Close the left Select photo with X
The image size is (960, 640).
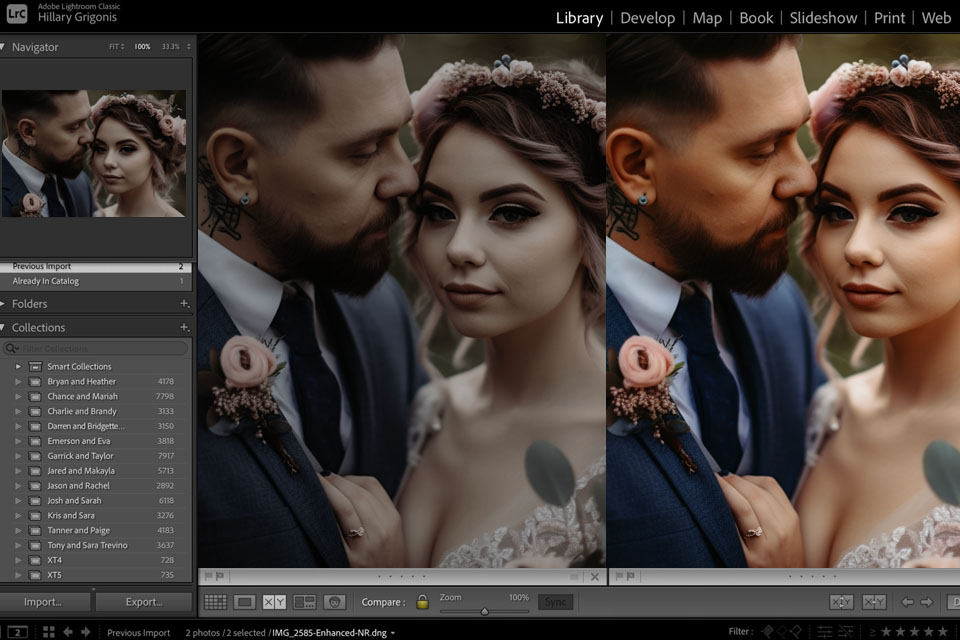pyautogui.click(x=594, y=576)
